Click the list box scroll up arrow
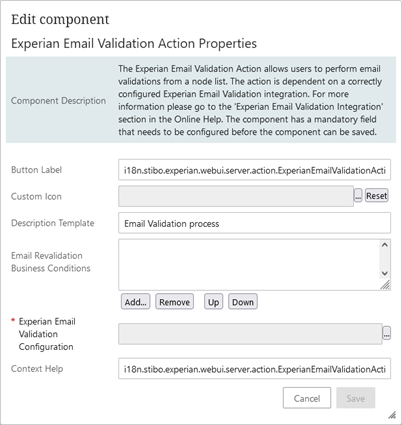Viewport: 402px width, 425px height. pos(385,245)
